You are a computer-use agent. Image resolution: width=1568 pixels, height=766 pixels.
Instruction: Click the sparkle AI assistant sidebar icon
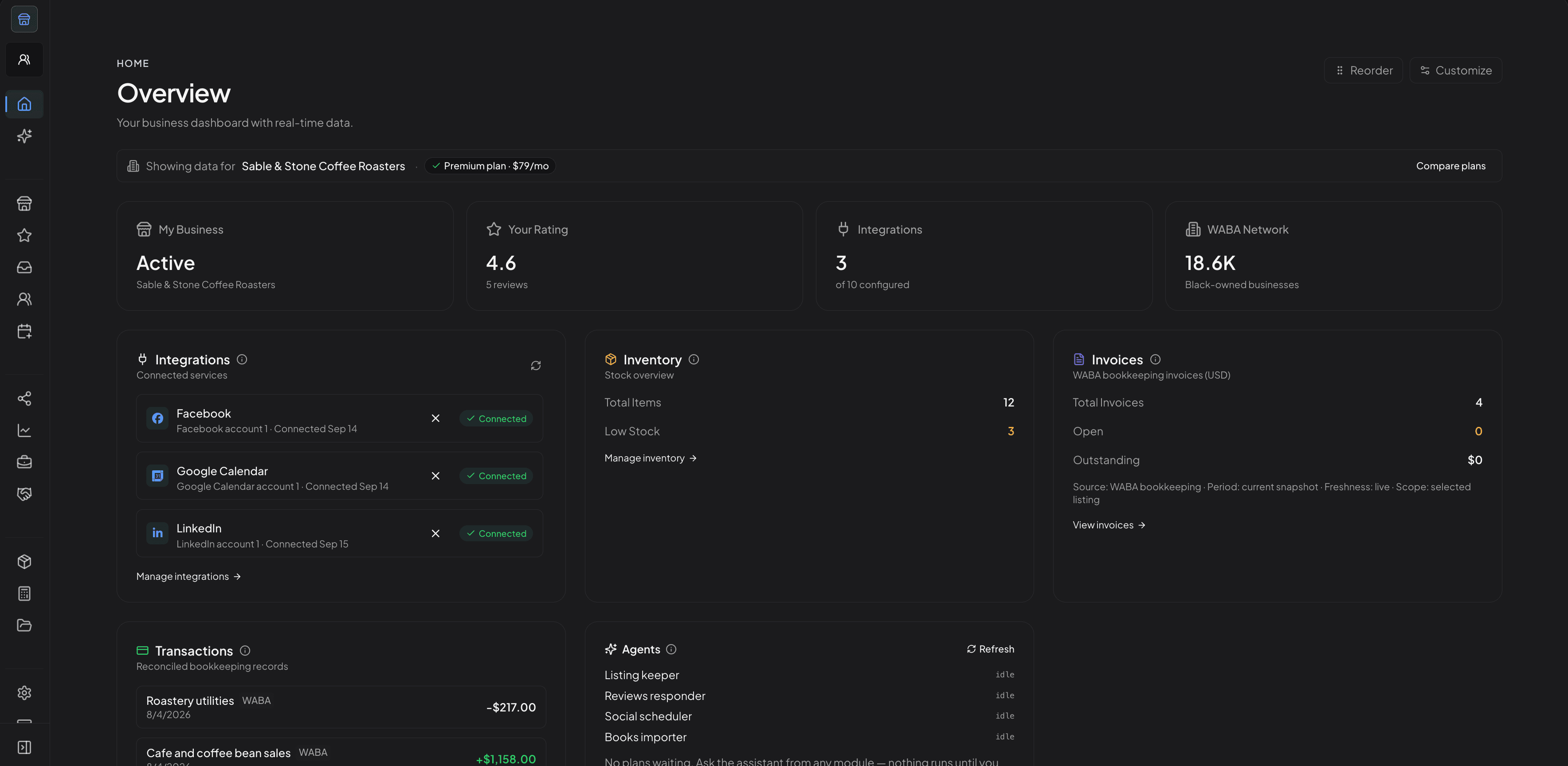[24, 136]
